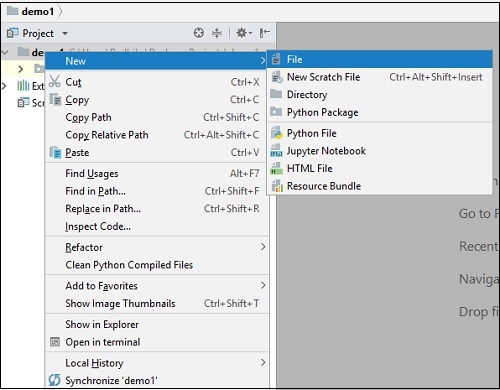Click the hide Project panel icon
Viewport: 500px width, 390px height.
coord(265,33)
